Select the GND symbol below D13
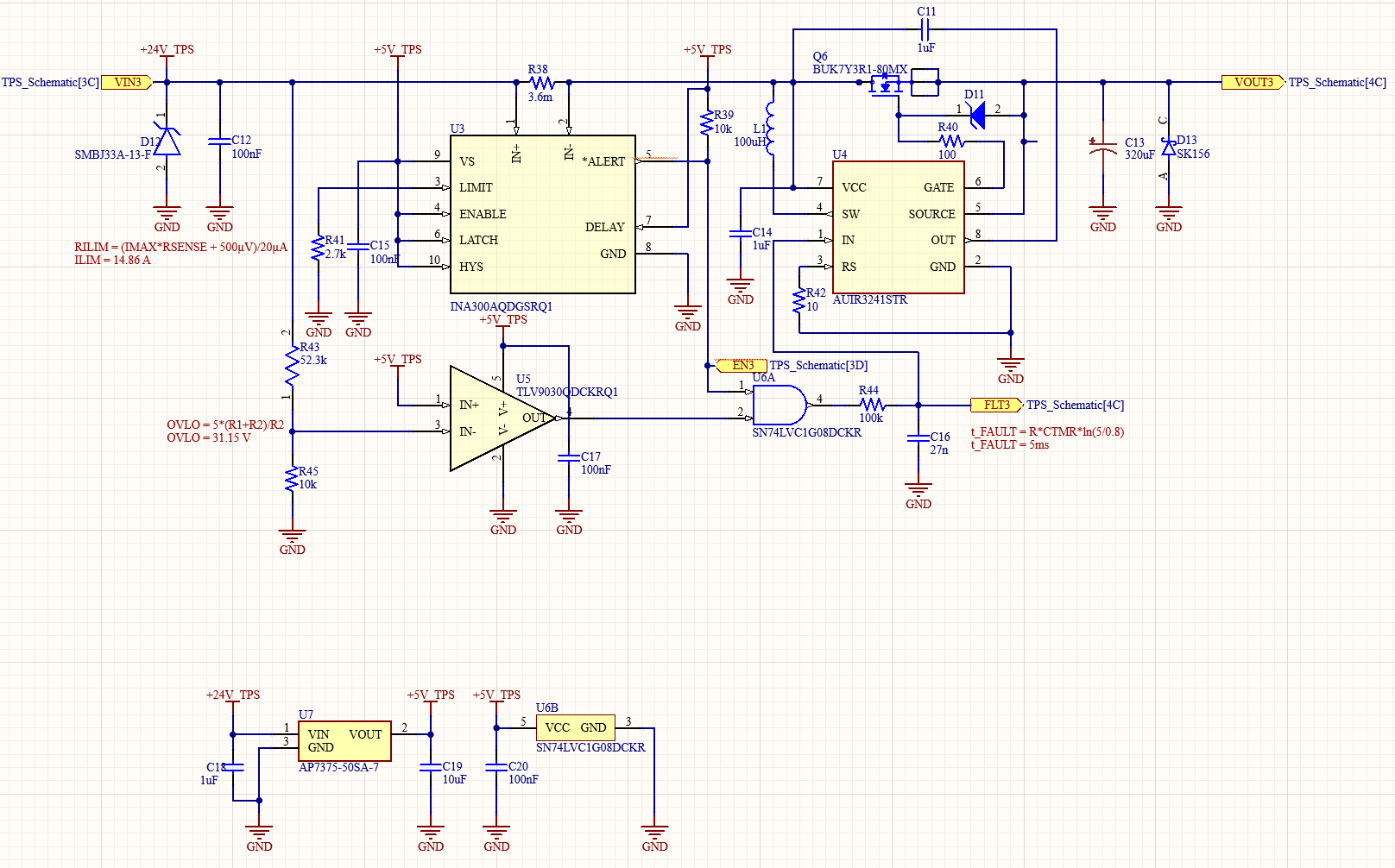Image resolution: width=1395 pixels, height=868 pixels. click(x=1169, y=219)
